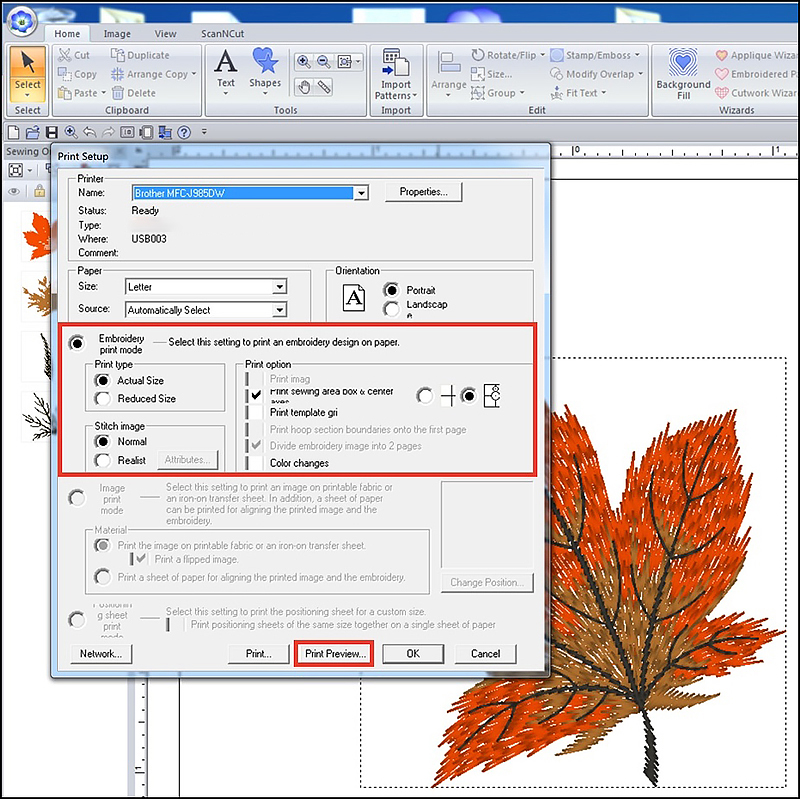Open the paper Source dropdown
Viewport: 800px width, 799px height.
point(279,310)
